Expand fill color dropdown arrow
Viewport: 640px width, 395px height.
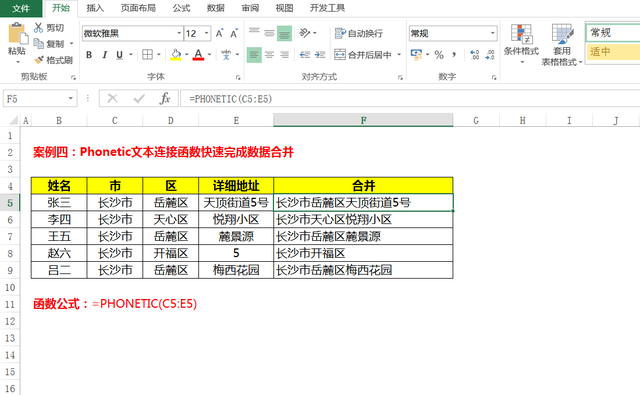(187, 55)
